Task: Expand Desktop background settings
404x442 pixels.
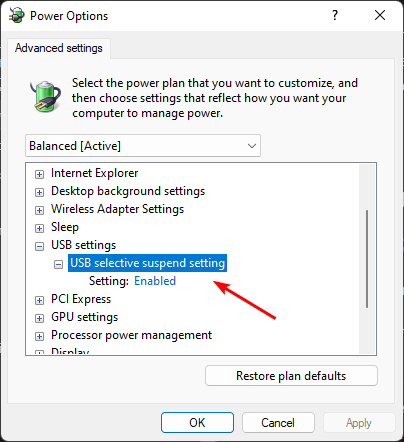Action: click(x=39, y=192)
